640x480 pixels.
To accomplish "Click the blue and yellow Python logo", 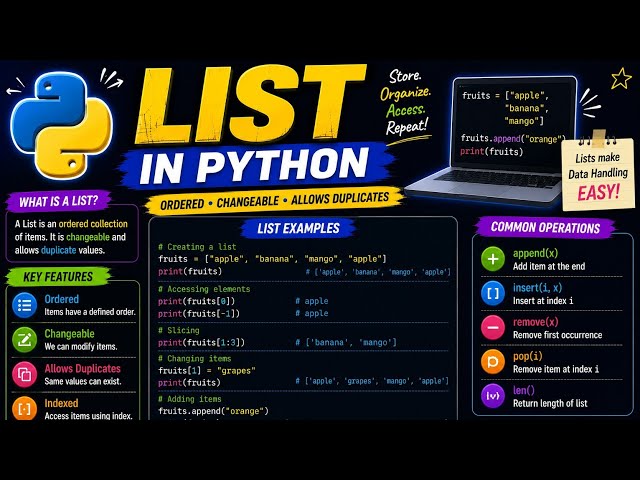I will [x=61, y=125].
